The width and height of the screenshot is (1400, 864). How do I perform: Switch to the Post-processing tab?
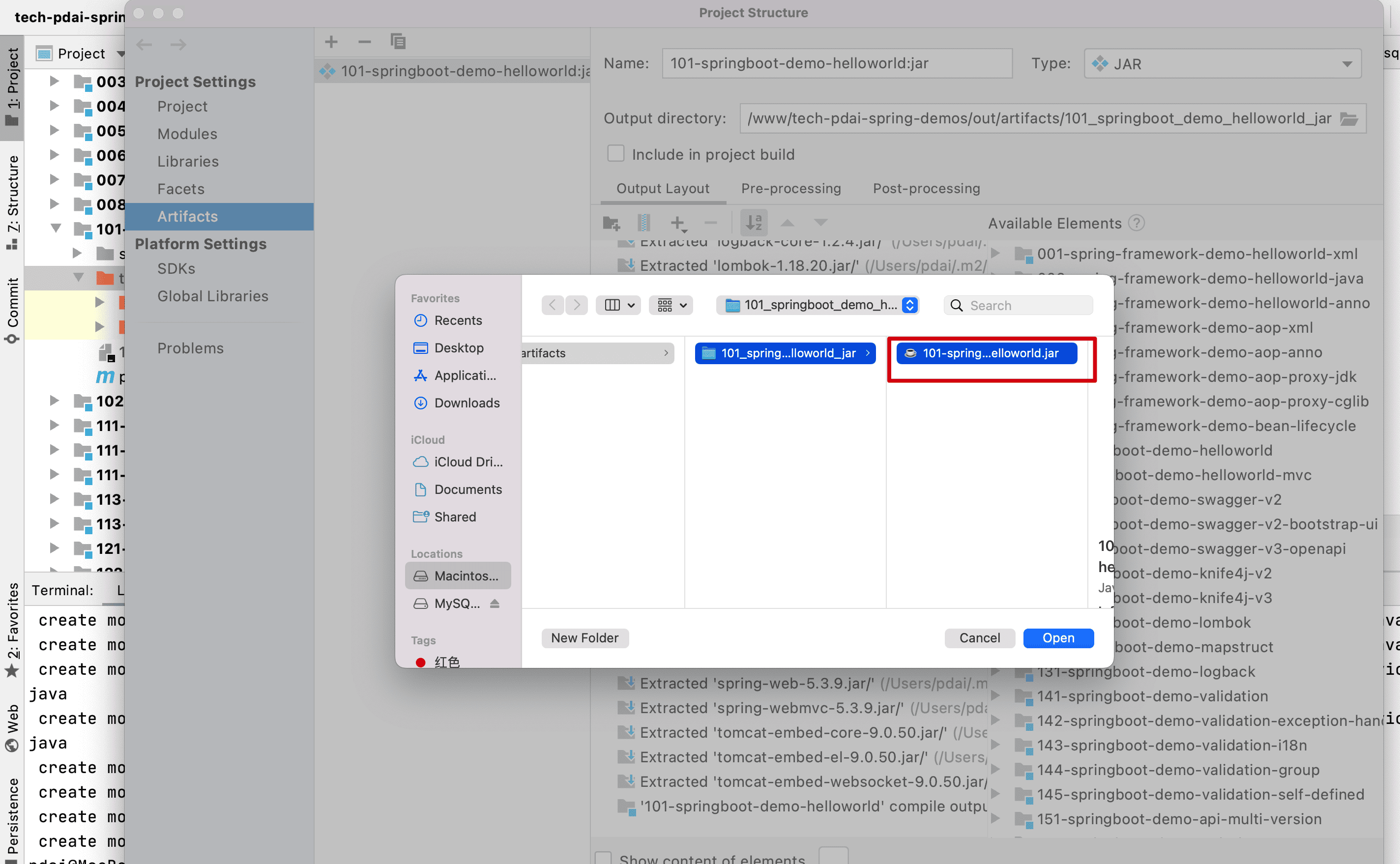[926, 189]
